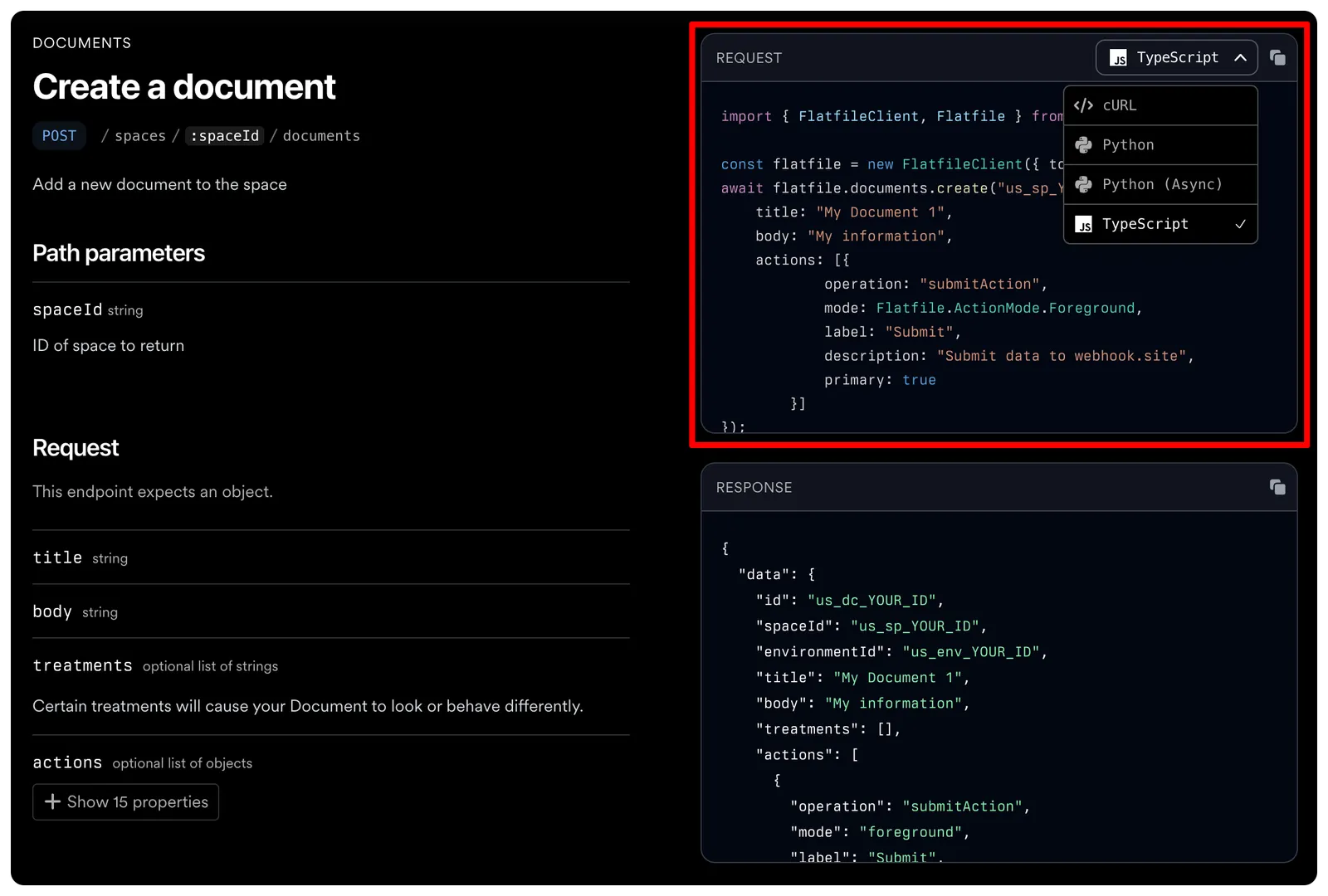
Task: Expand Show 15 properties for actions
Action: (125, 802)
